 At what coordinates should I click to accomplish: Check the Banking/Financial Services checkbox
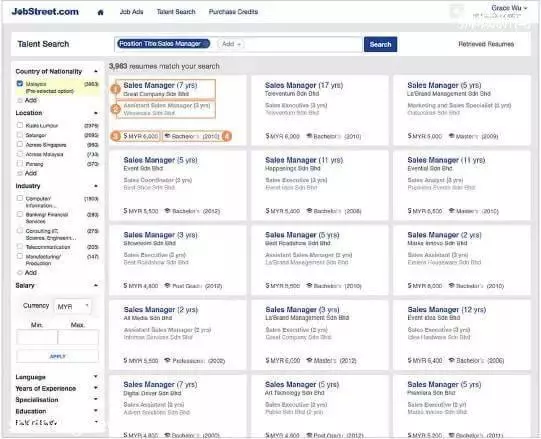point(20,214)
